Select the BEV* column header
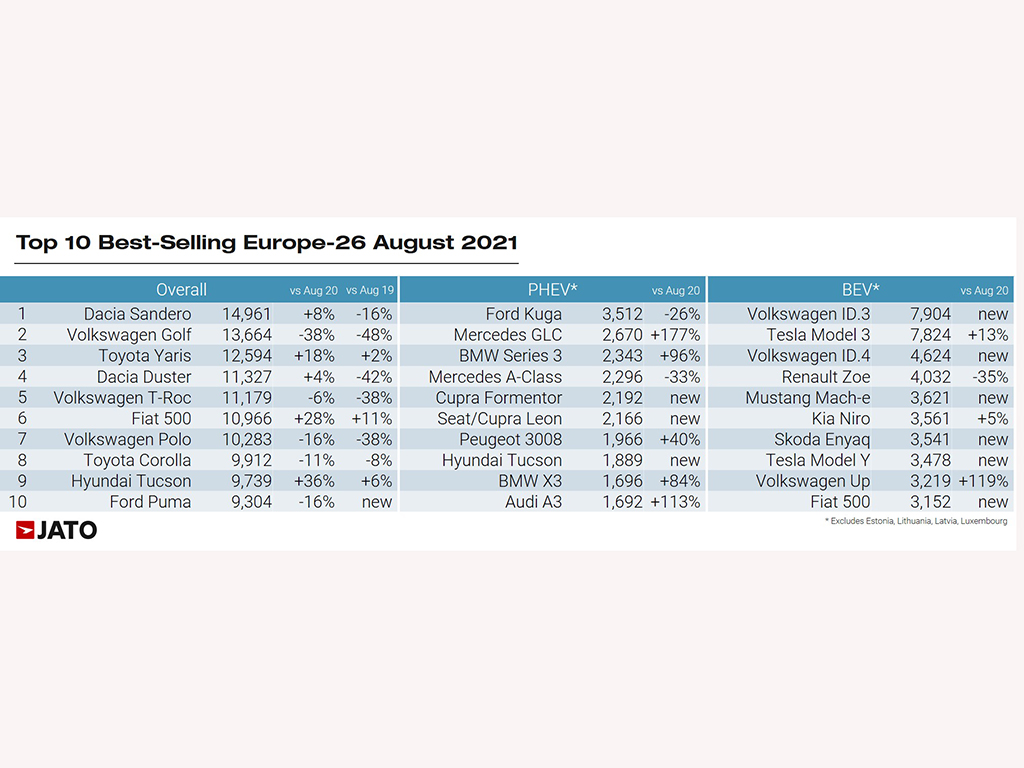 [x=861, y=289]
